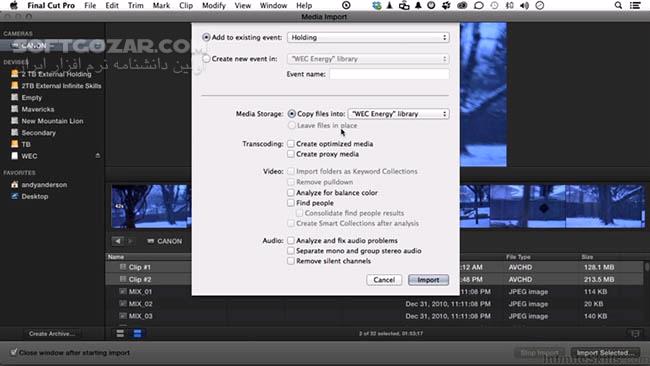Image resolution: width=650 pixels, height=366 pixels.
Task: Click the 128.1 MB size cell
Action: click(x=599, y=267)
